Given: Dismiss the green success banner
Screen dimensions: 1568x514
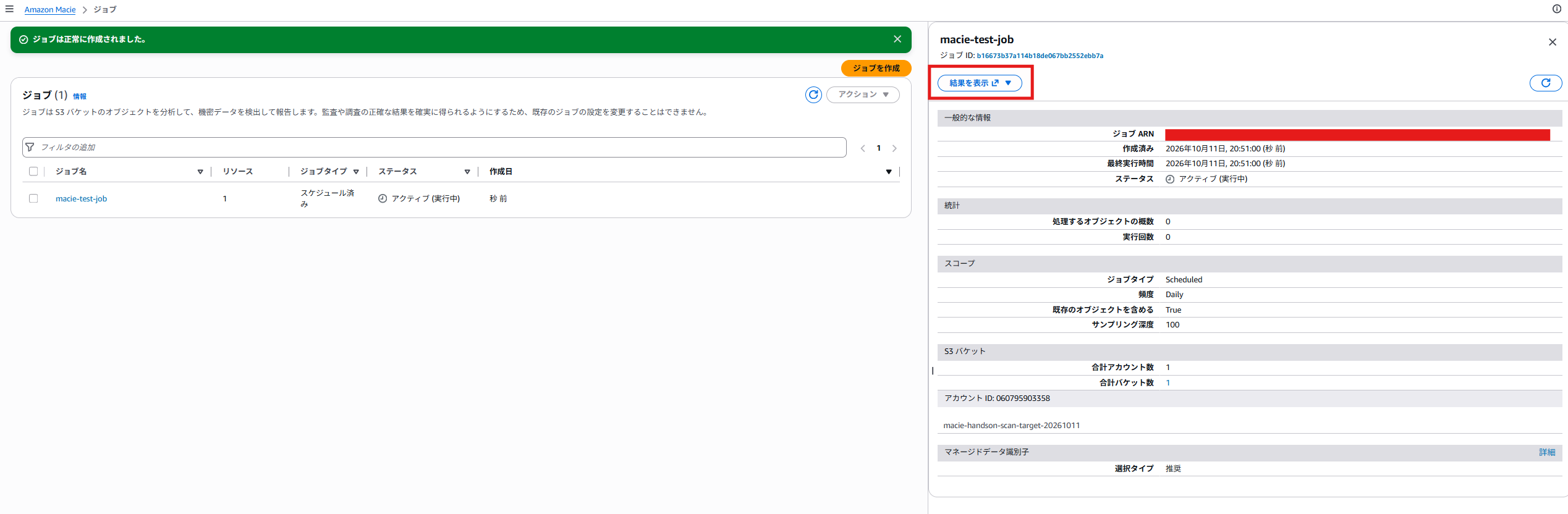Looking at the screenshot, I should tap(897, 39).
